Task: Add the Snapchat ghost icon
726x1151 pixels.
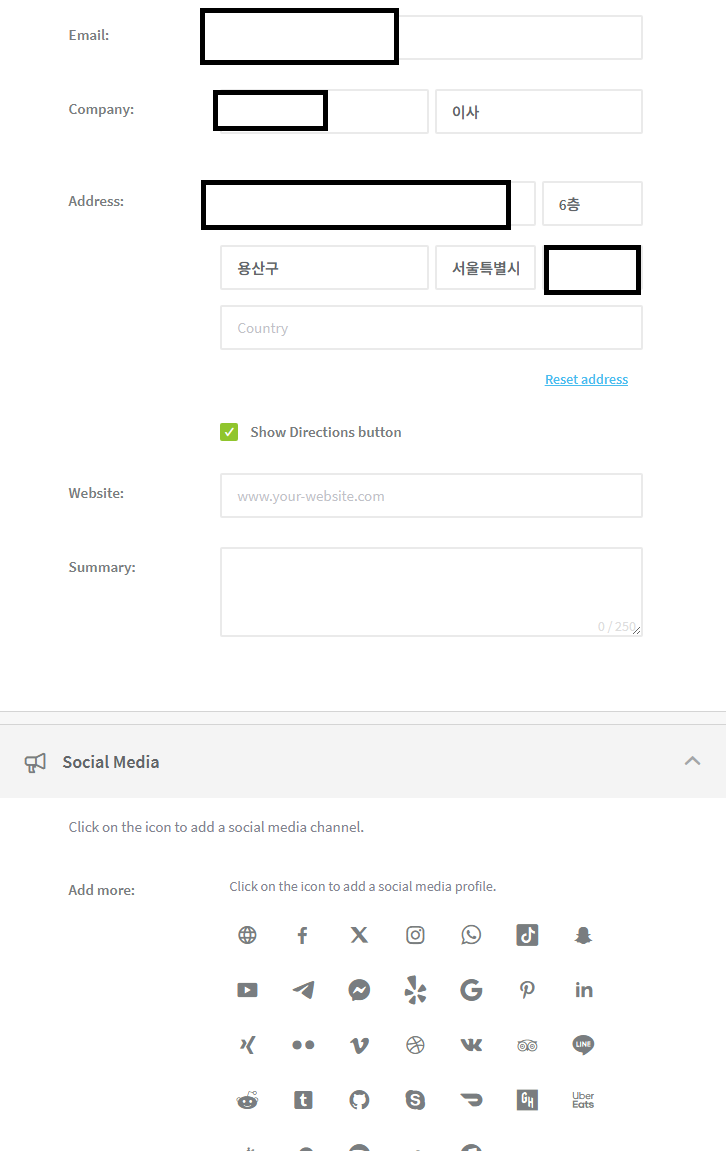Action: (584, 935)
